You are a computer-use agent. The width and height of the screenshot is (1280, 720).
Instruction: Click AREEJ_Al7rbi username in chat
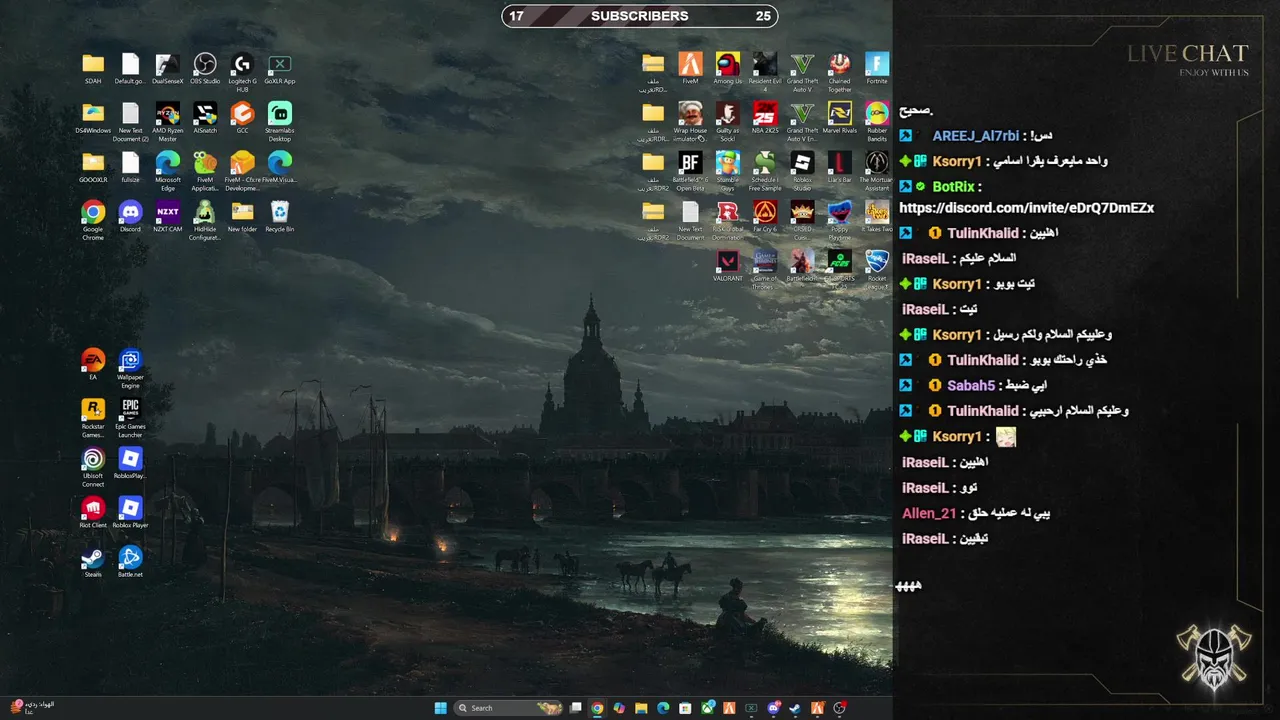(x=976, y=136)
